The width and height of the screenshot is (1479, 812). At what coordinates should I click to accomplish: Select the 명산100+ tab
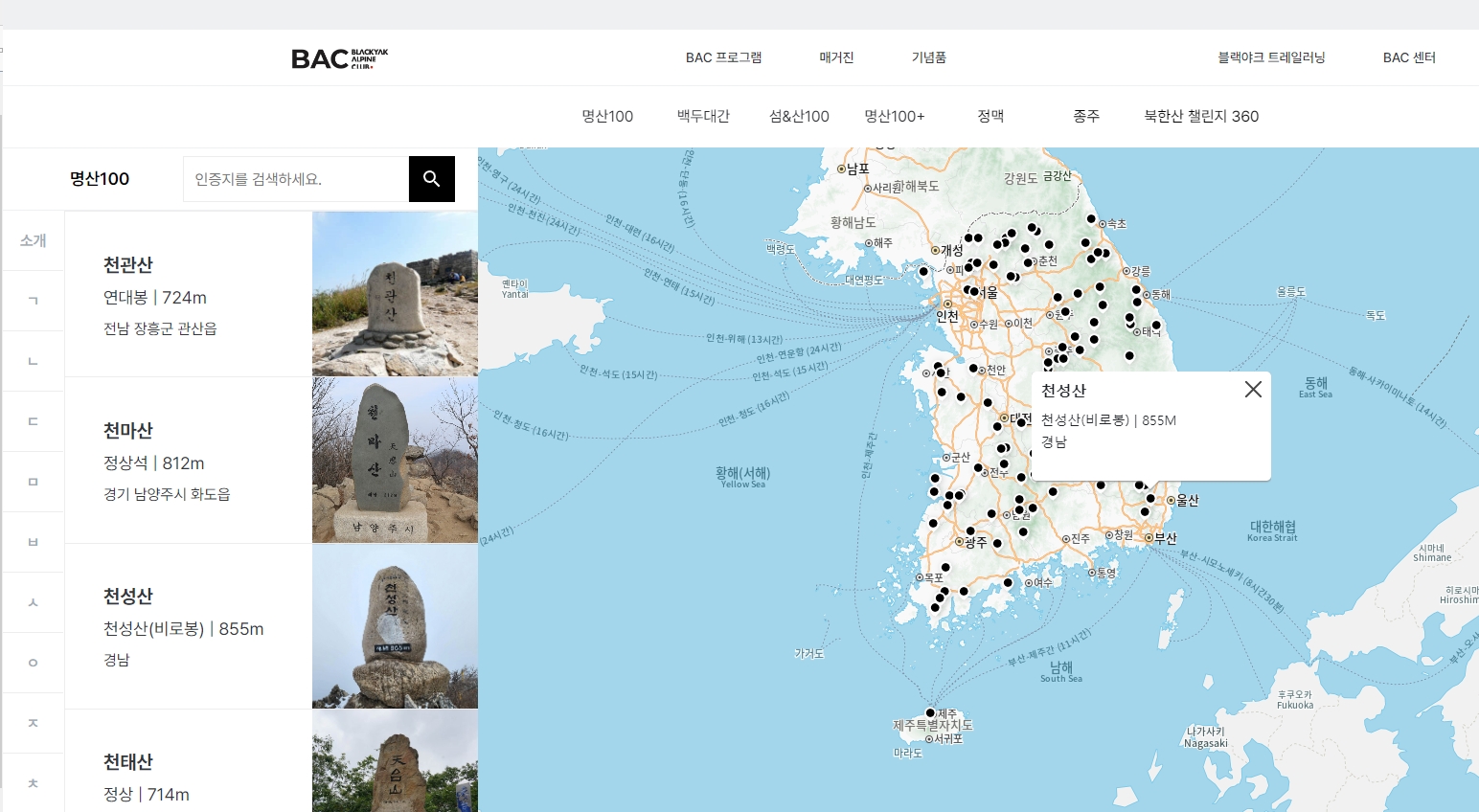(x=895, y=116)
